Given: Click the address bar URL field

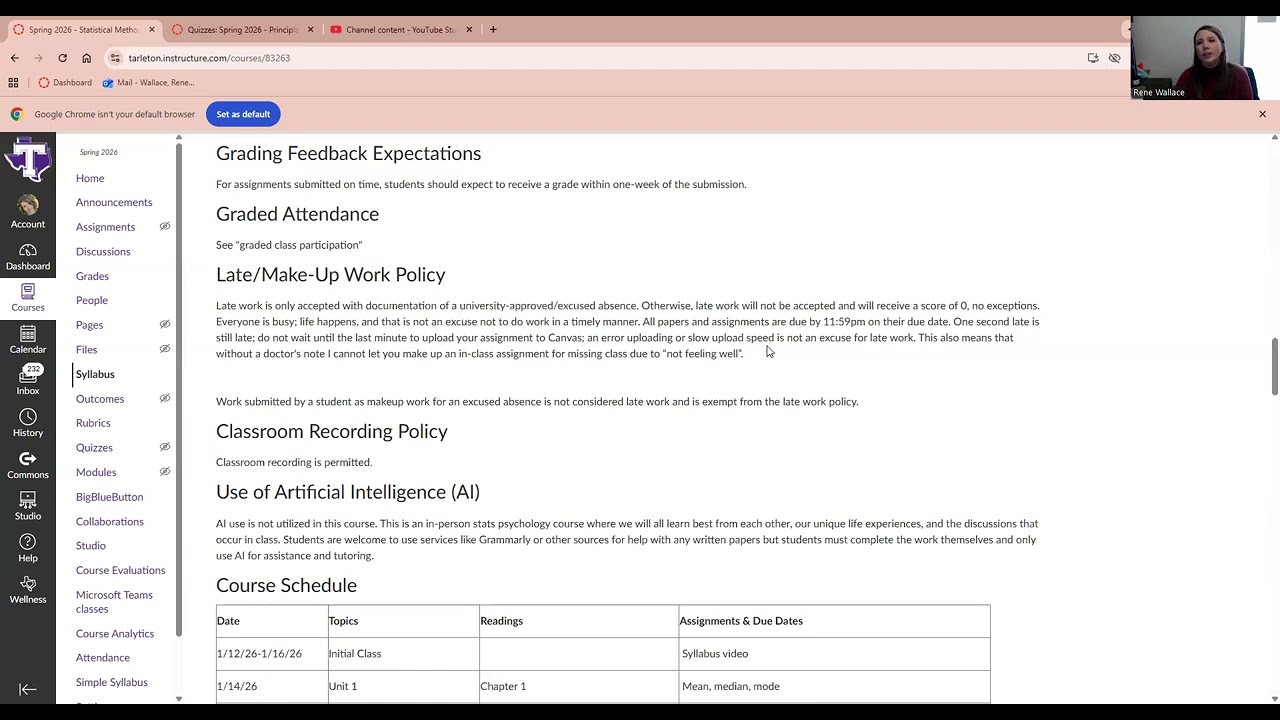Looking at the screenshot, I should click(600, 58).
